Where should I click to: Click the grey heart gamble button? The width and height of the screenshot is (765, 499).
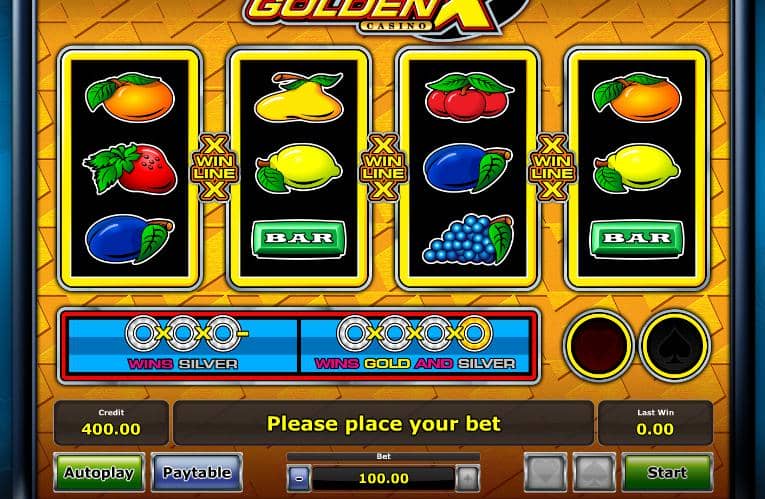545,472
